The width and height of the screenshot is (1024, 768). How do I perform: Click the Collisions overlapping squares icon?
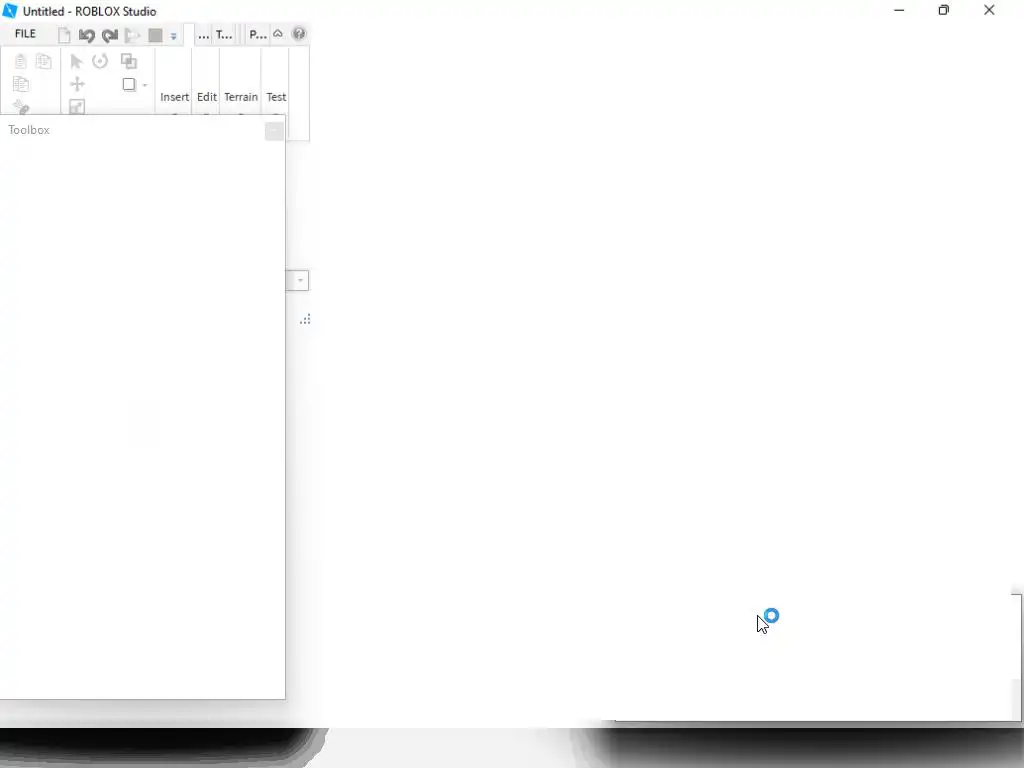click(129, 61)
